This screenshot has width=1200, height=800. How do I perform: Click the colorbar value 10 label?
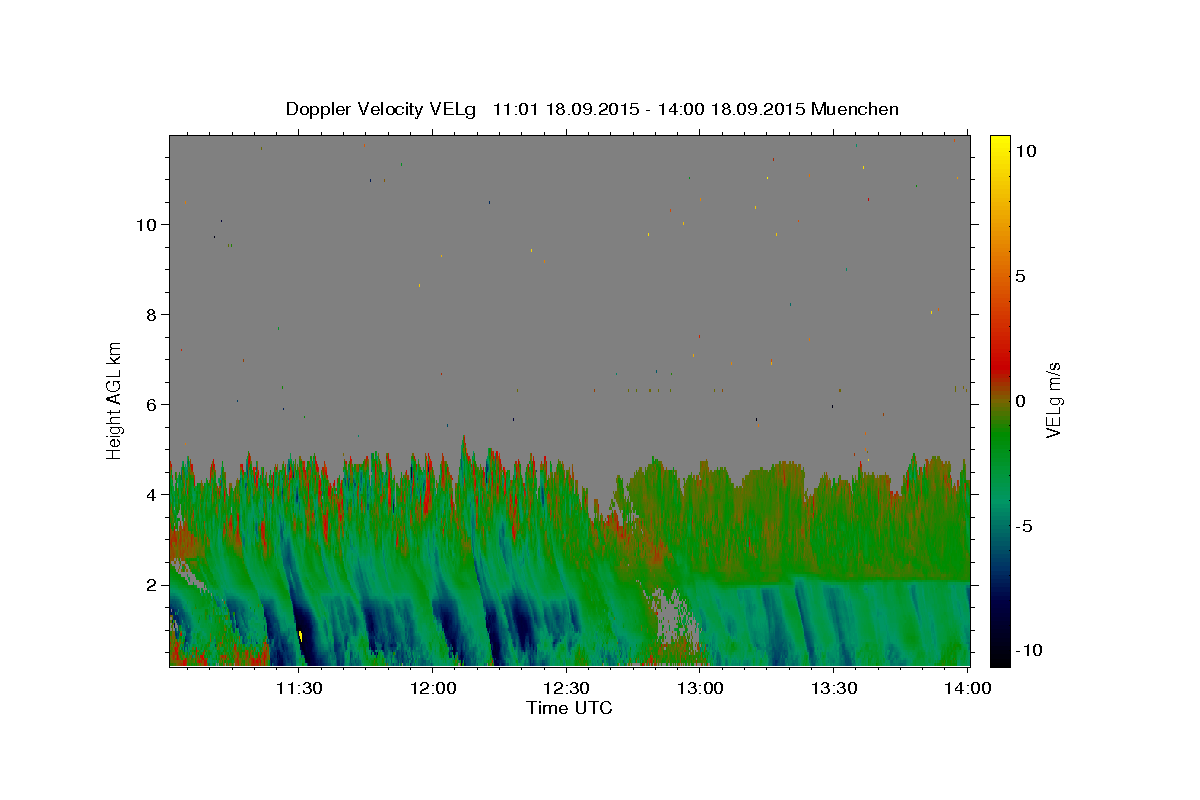(x=1025, y=151)
